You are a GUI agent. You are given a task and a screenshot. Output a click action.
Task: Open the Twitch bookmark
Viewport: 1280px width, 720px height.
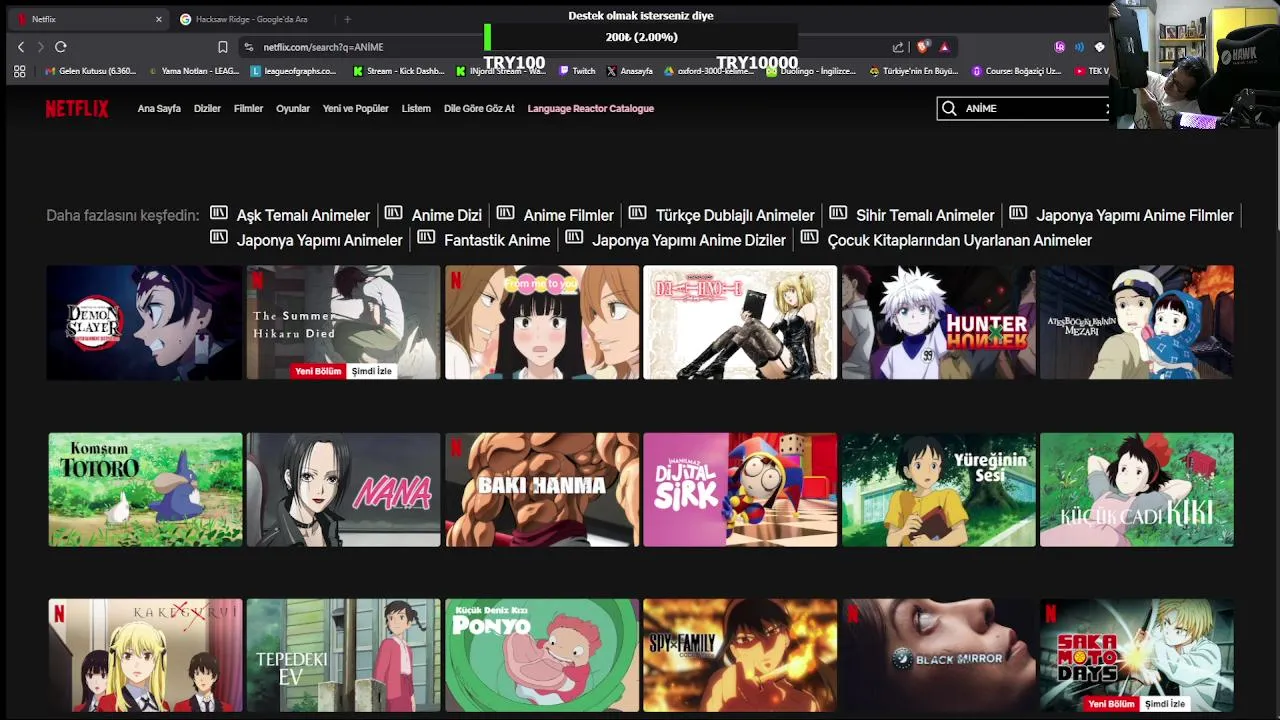pyautogui.click(x=577, y=71)
